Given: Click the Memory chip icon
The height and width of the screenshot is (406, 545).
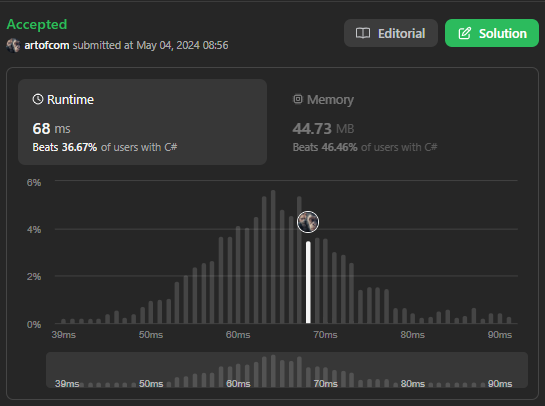Looking at the screenshot, I should 298,99.
